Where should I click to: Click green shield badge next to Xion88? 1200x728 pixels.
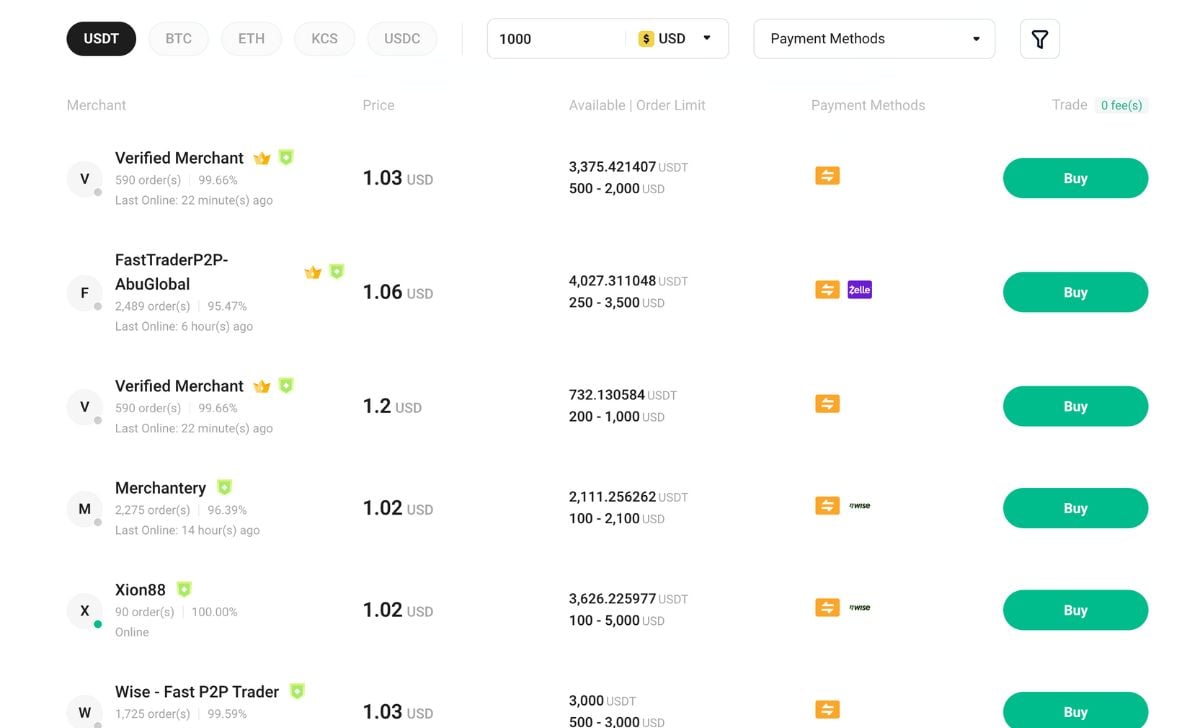coord(184,589)
